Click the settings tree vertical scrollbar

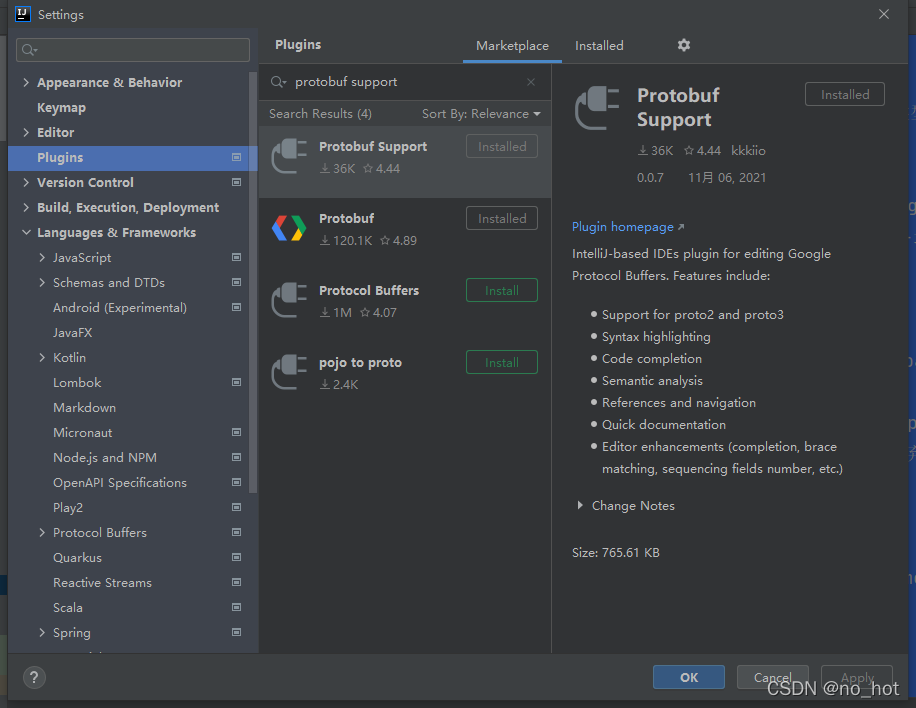point(253,283)
